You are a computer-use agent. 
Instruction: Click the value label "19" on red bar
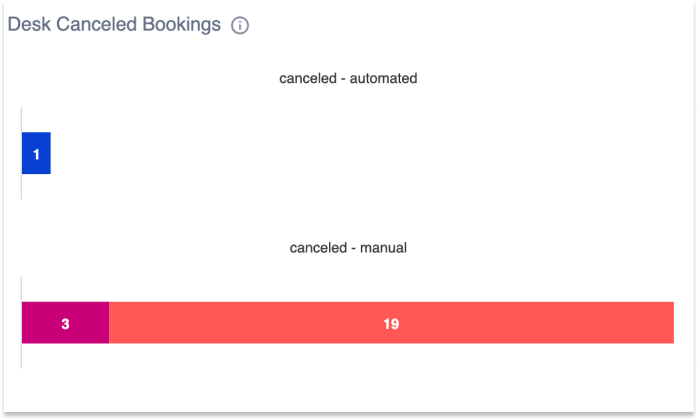pos(391,324)
